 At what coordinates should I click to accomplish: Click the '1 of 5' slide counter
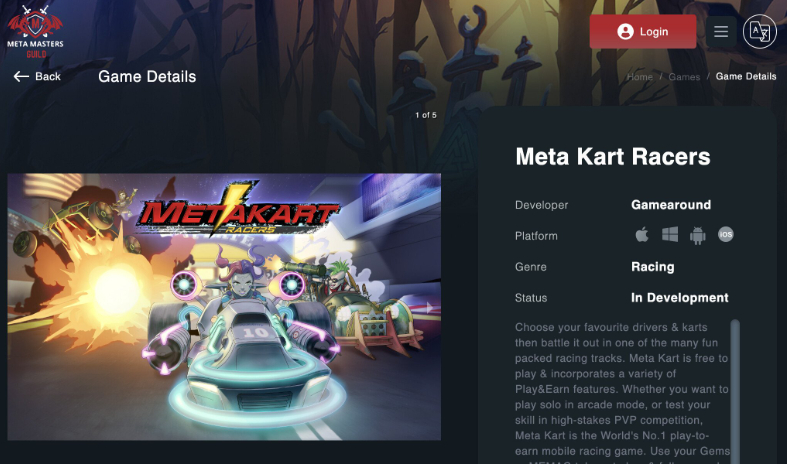point(426,115)
